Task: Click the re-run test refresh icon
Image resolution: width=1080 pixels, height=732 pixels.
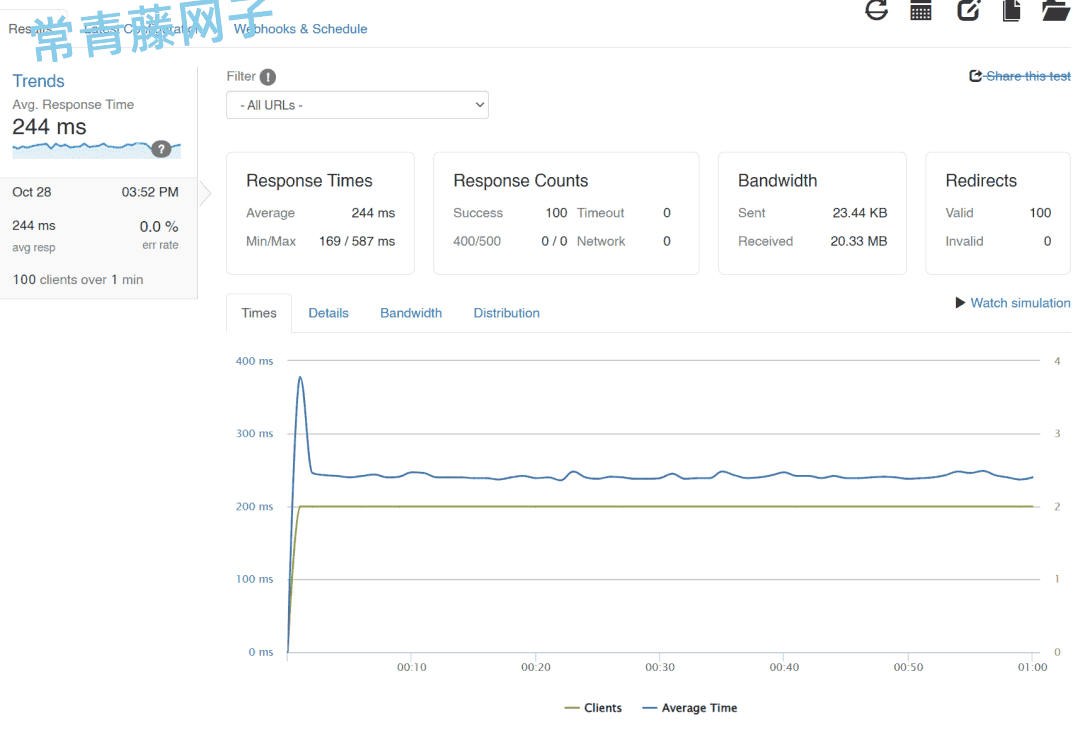Action: (876, 10)
